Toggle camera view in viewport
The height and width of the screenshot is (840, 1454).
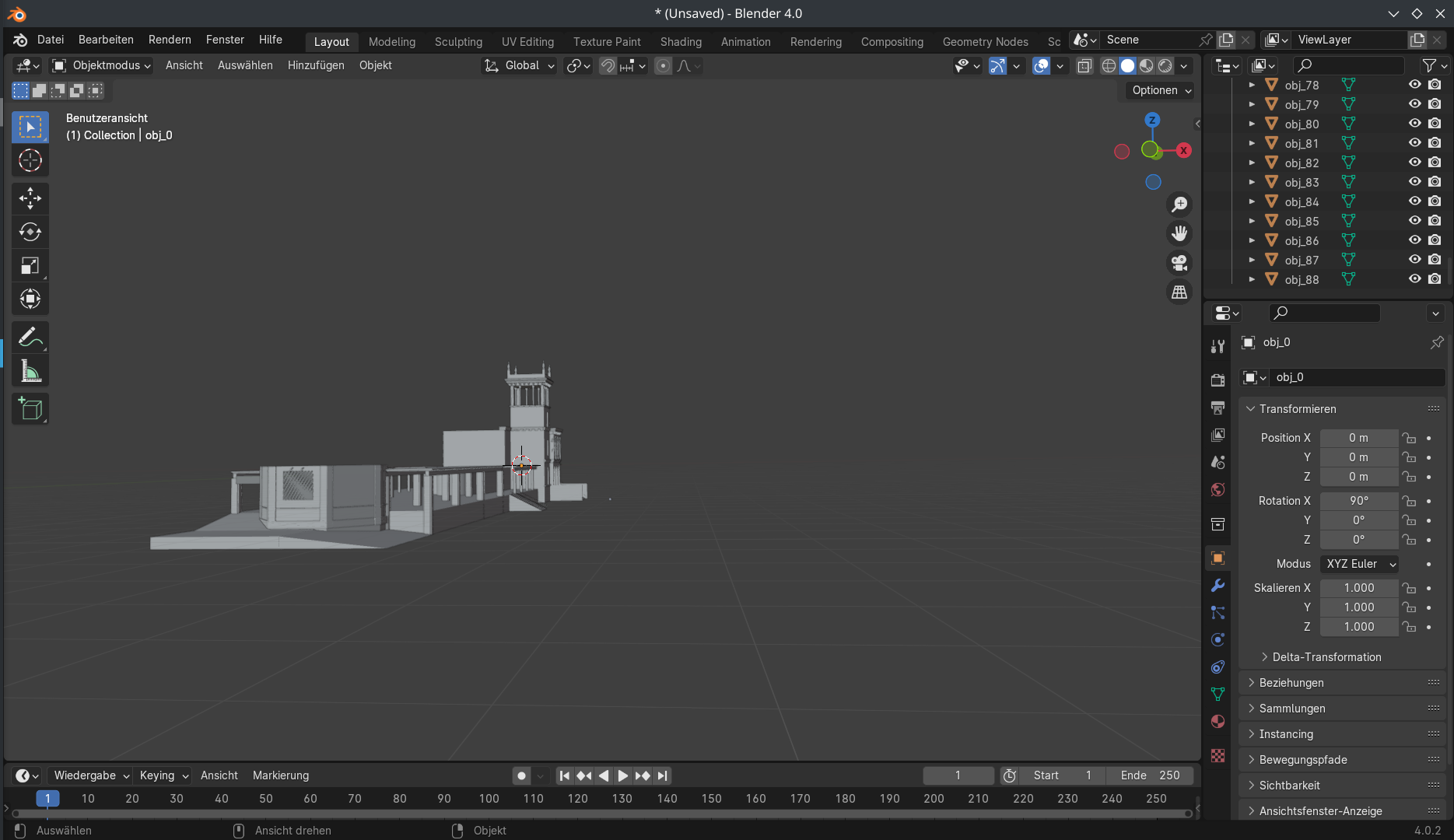click(1179, 263)
